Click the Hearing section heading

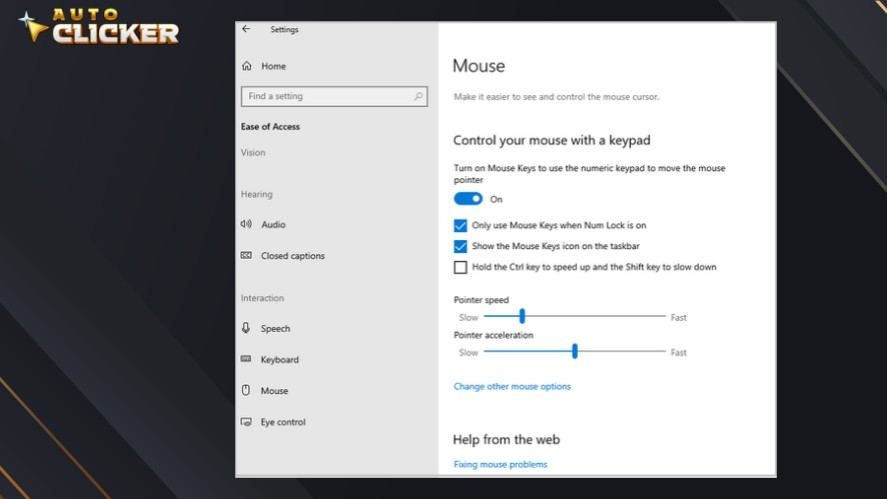tap(256, 194)
